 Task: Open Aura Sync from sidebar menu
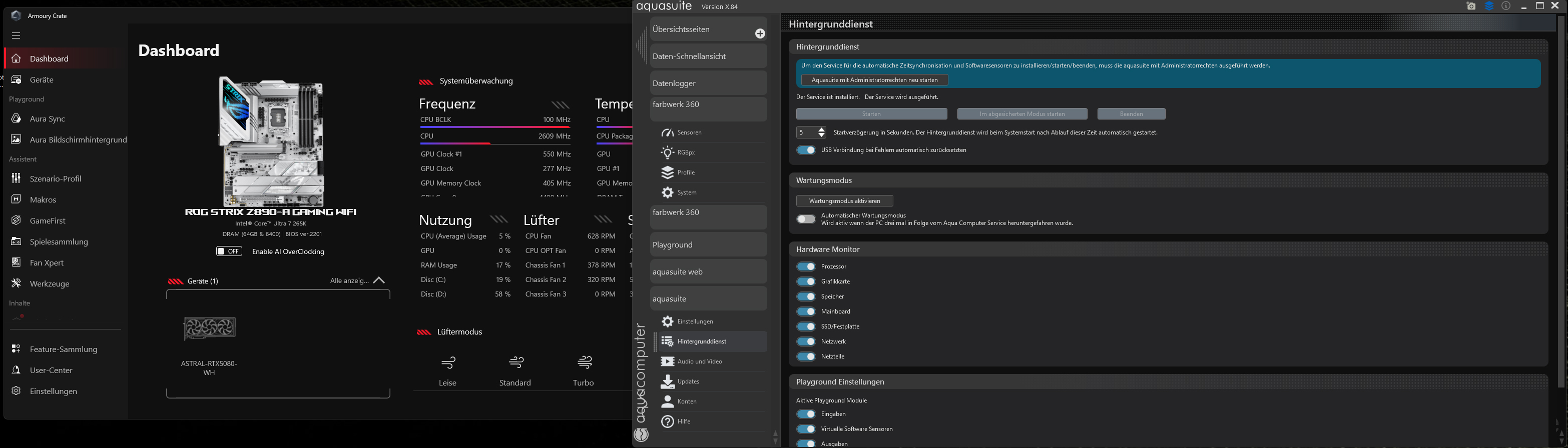[x=47, y=118]
